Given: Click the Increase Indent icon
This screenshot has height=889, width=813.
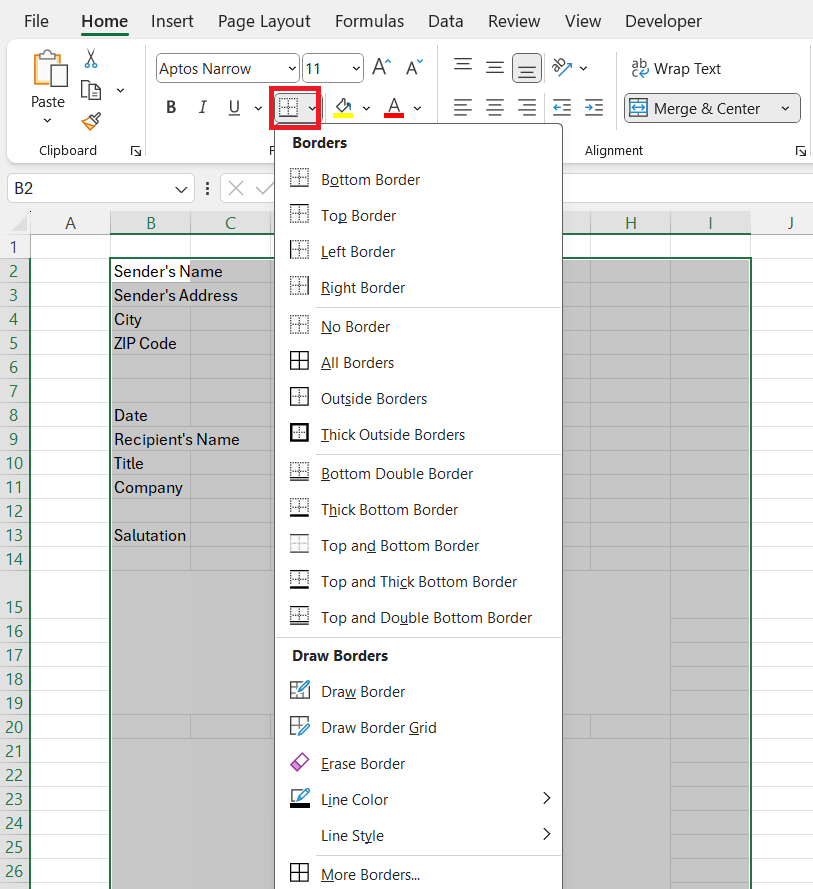Looking at the screenshot, I should pos(594,107).
